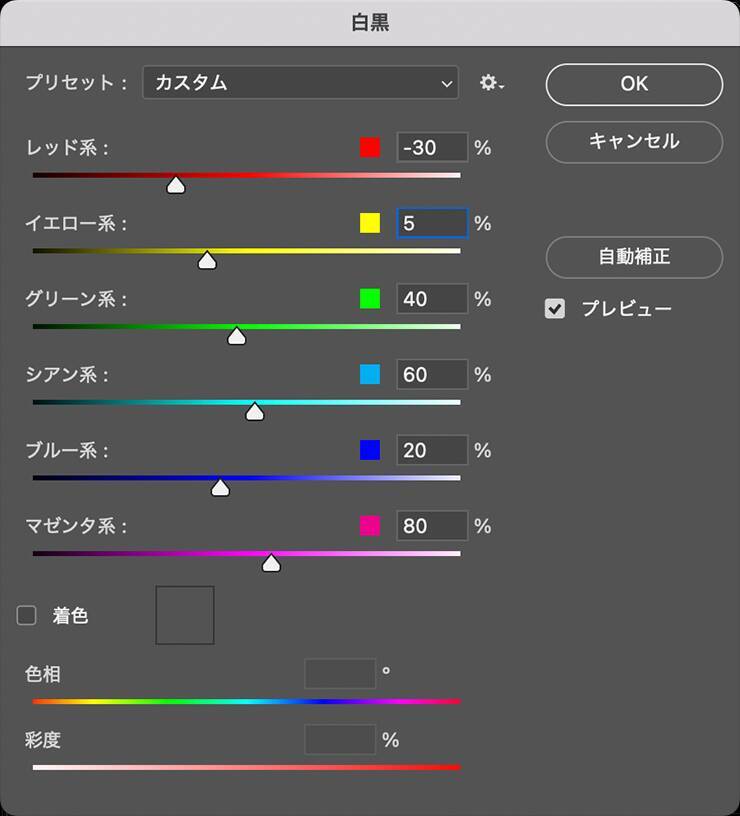Click the tint color box beside 着色

(x=185, y=615)
